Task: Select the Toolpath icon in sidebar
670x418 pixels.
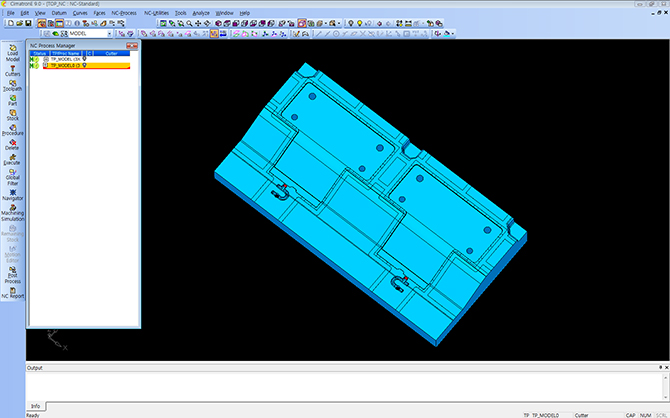Action: coord(12,87)
